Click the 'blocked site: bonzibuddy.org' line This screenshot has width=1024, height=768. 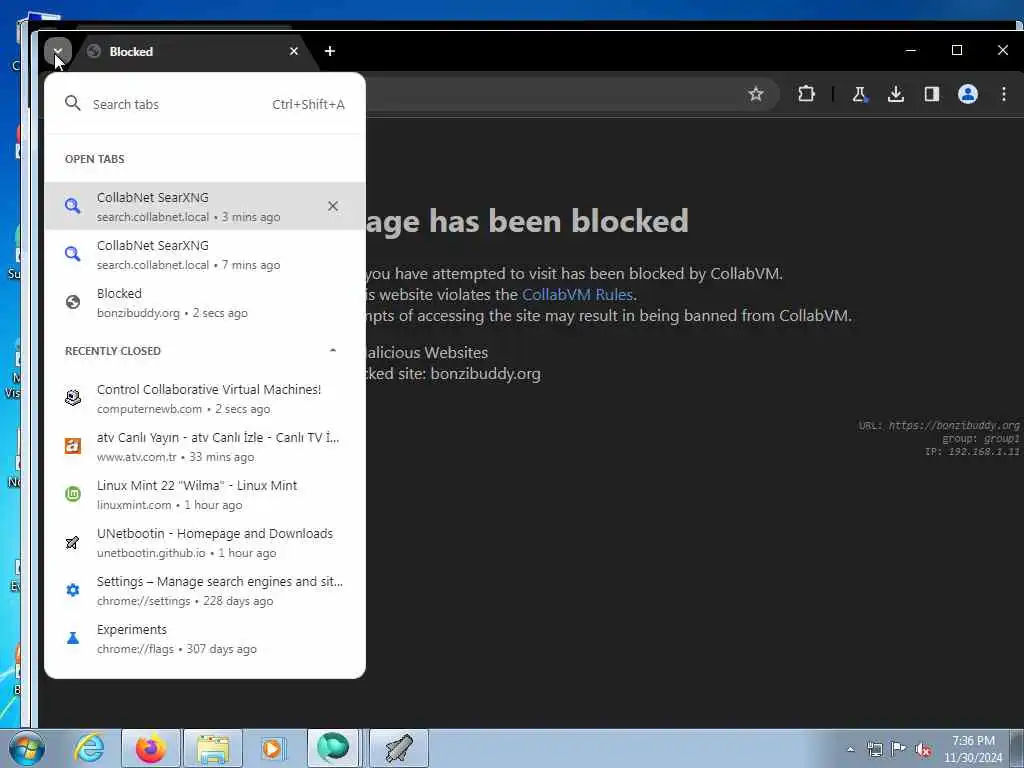click(453, 374)
